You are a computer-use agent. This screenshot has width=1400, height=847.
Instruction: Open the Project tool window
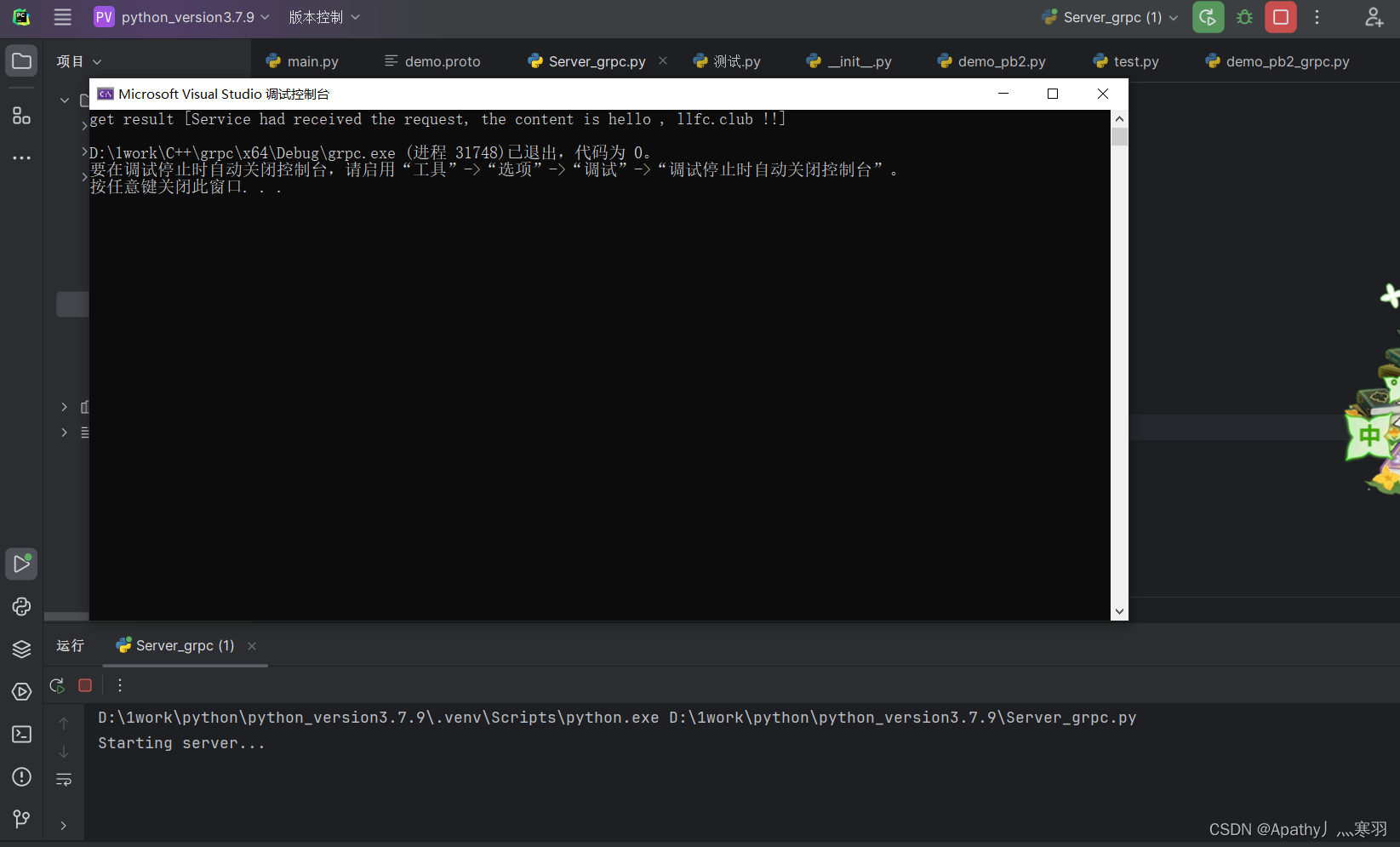(x=21, y=60)
